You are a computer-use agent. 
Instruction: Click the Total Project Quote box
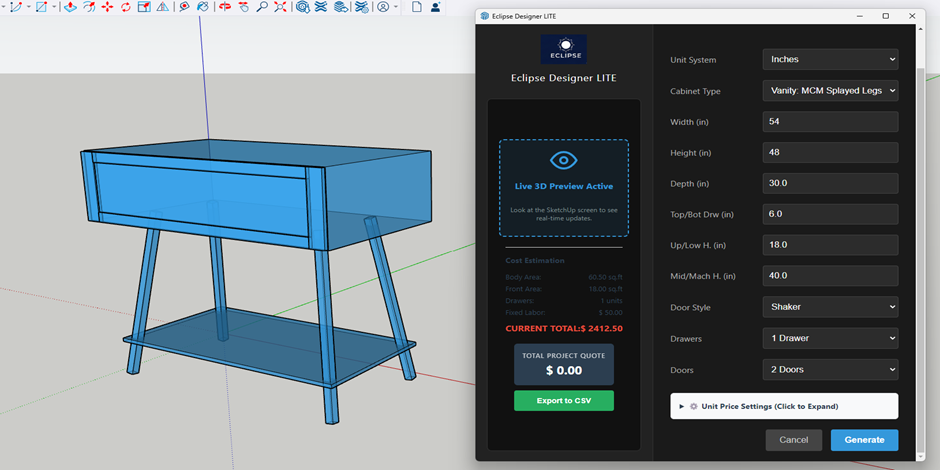click(x=564, y=364)
